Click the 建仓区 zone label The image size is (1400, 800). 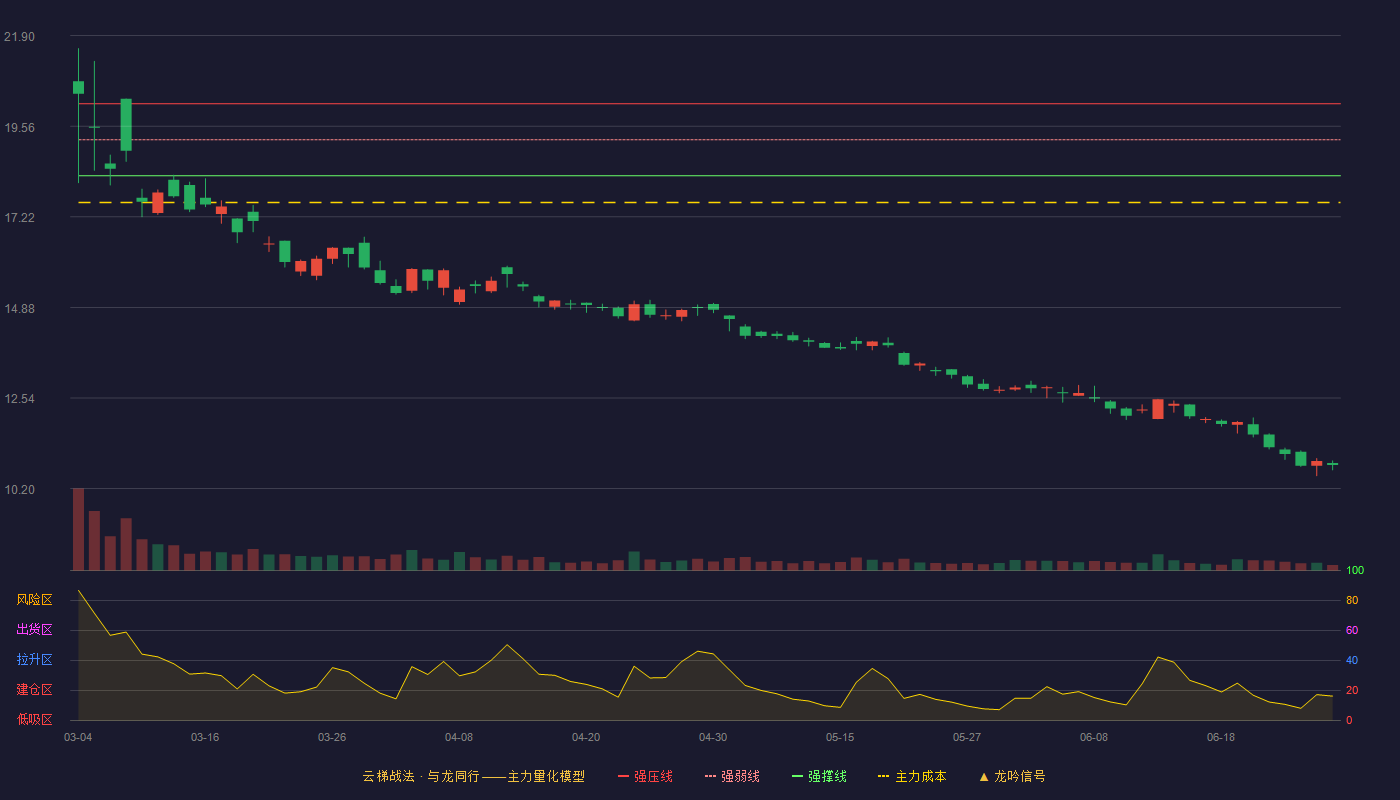pos(34,690)
